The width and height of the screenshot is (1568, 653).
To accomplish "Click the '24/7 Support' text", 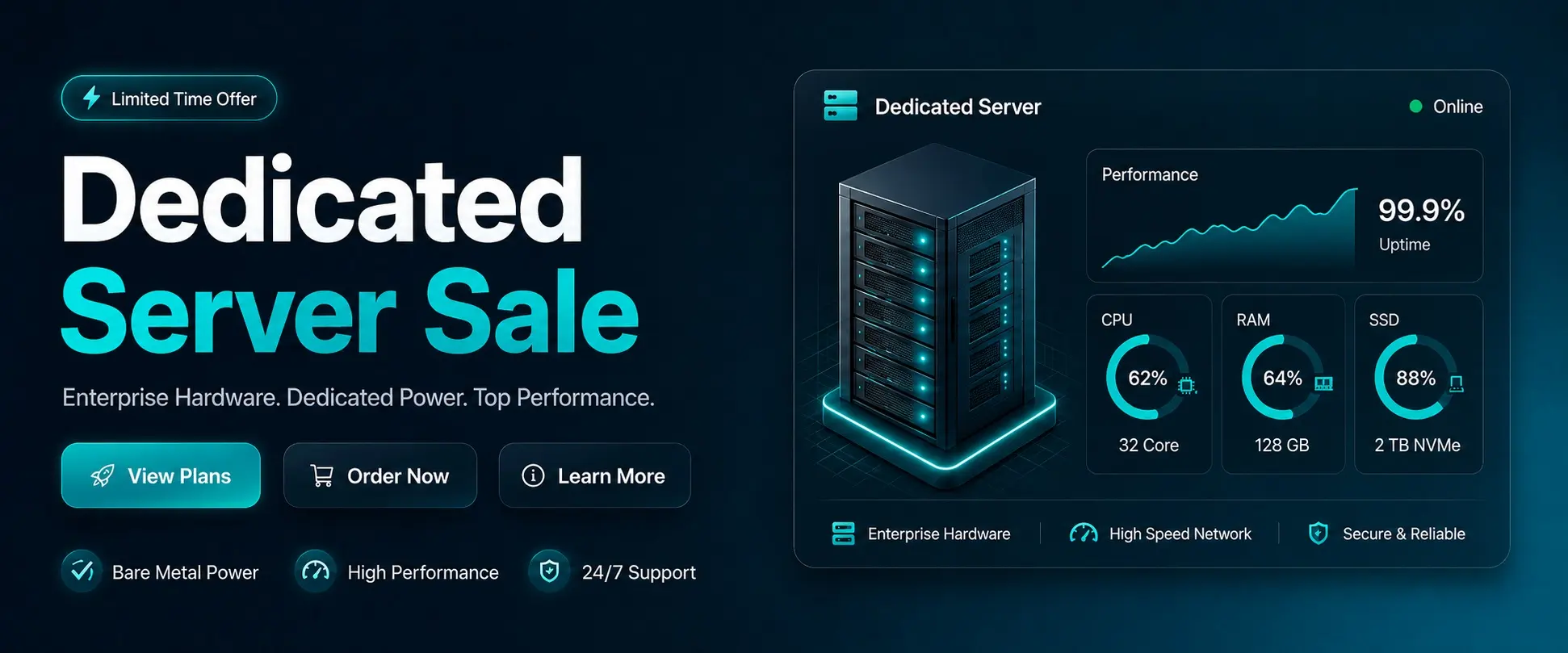I will pos(639,572).
